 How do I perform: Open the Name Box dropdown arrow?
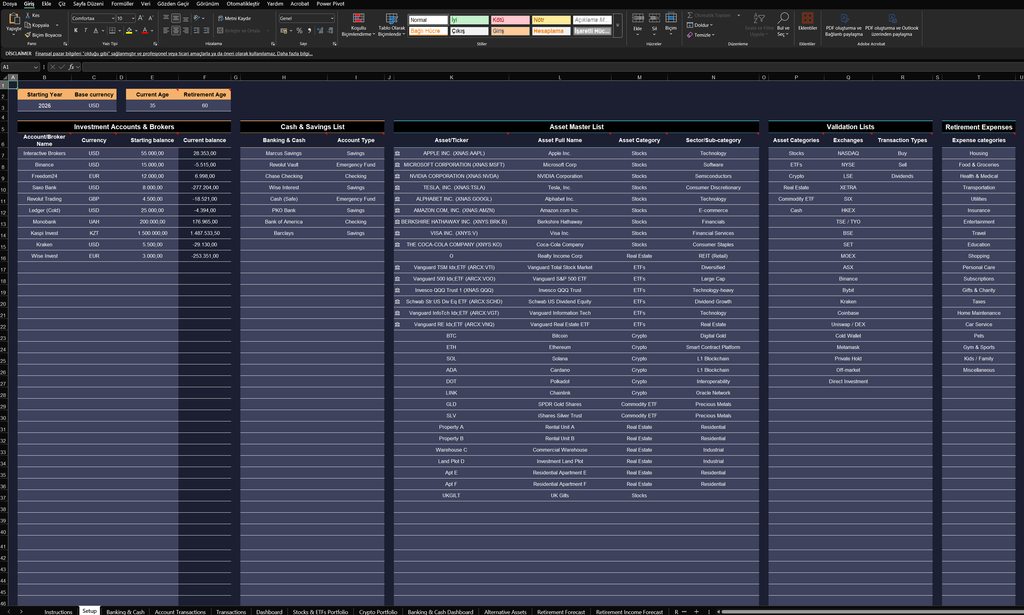[36, 67]
